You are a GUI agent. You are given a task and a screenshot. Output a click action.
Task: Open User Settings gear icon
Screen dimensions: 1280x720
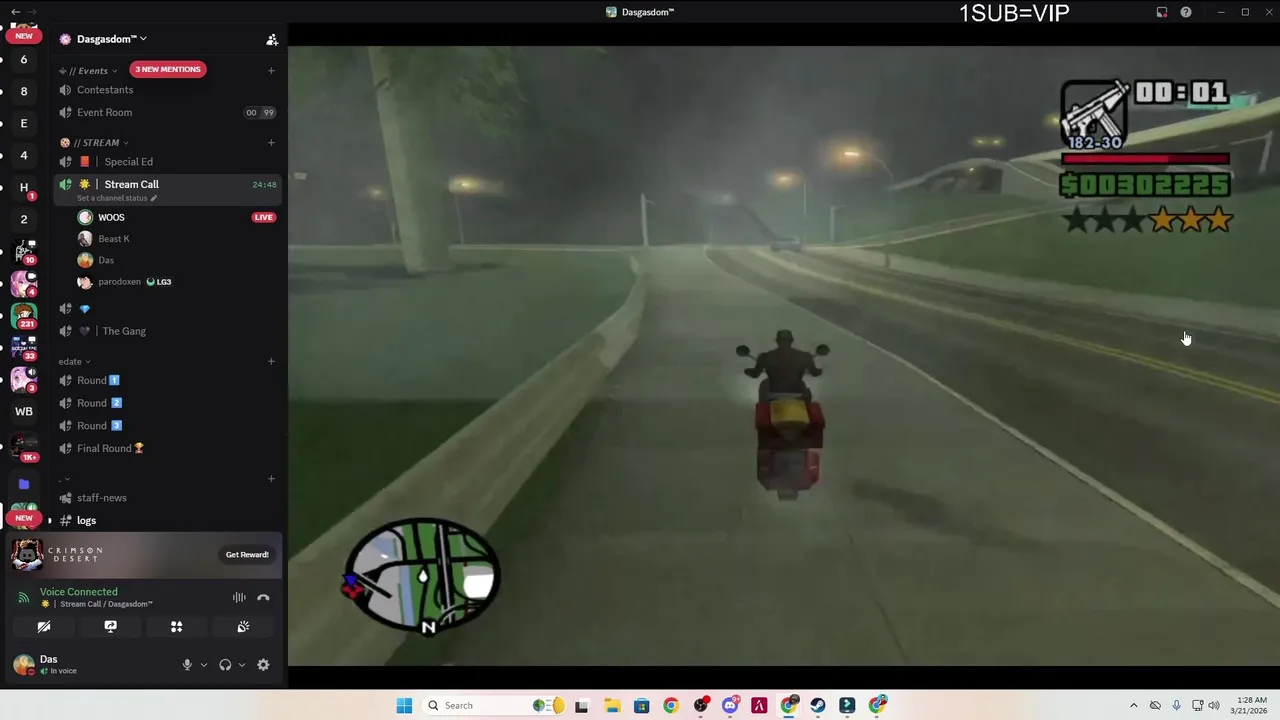point(263,665)
